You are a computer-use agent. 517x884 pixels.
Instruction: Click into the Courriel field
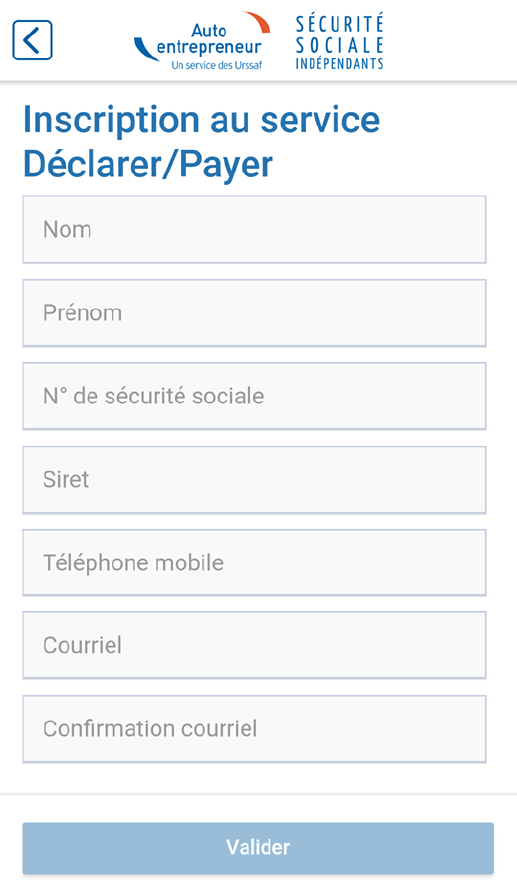pyautogui.click(x=254, y=645)
